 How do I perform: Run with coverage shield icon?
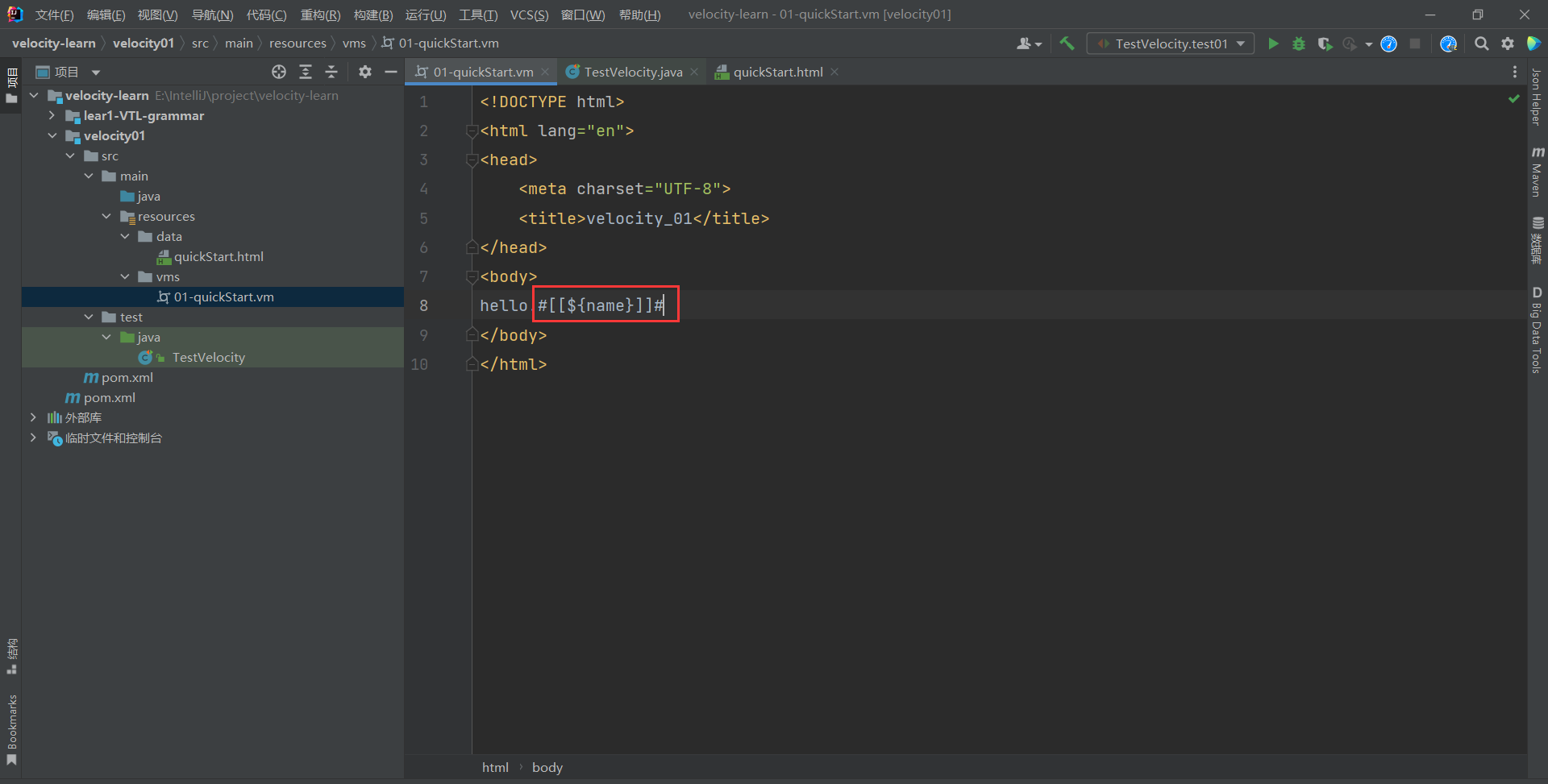tap(1324, 44)
